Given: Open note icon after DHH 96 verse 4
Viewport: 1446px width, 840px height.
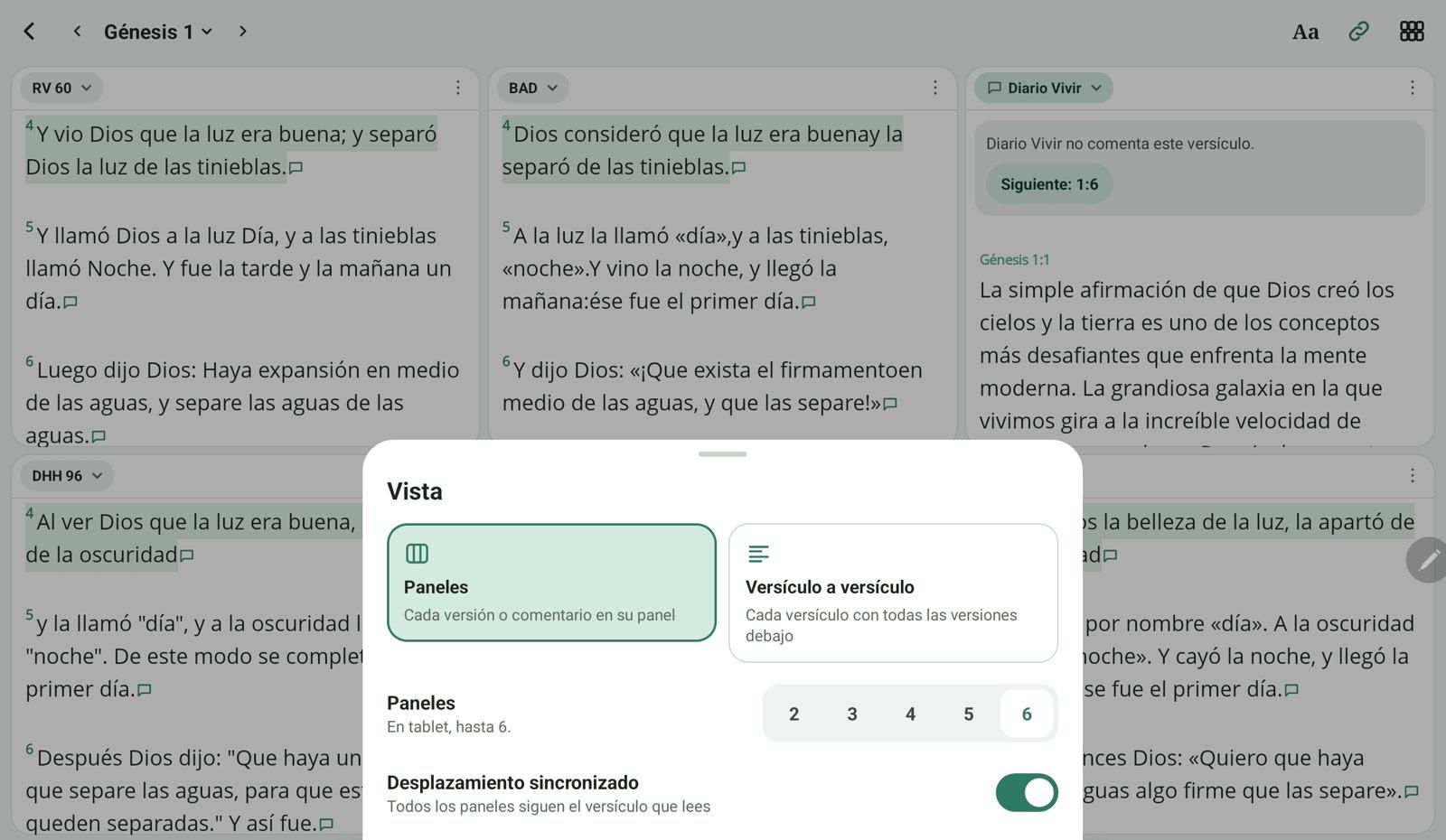Looking at the screenshot, I should pyautogui.click(x=187, y=555).
